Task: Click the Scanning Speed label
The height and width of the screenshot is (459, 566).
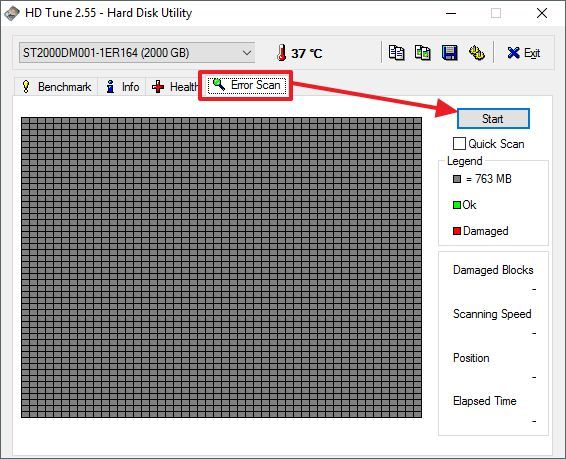Action: [x=492, y=314]
